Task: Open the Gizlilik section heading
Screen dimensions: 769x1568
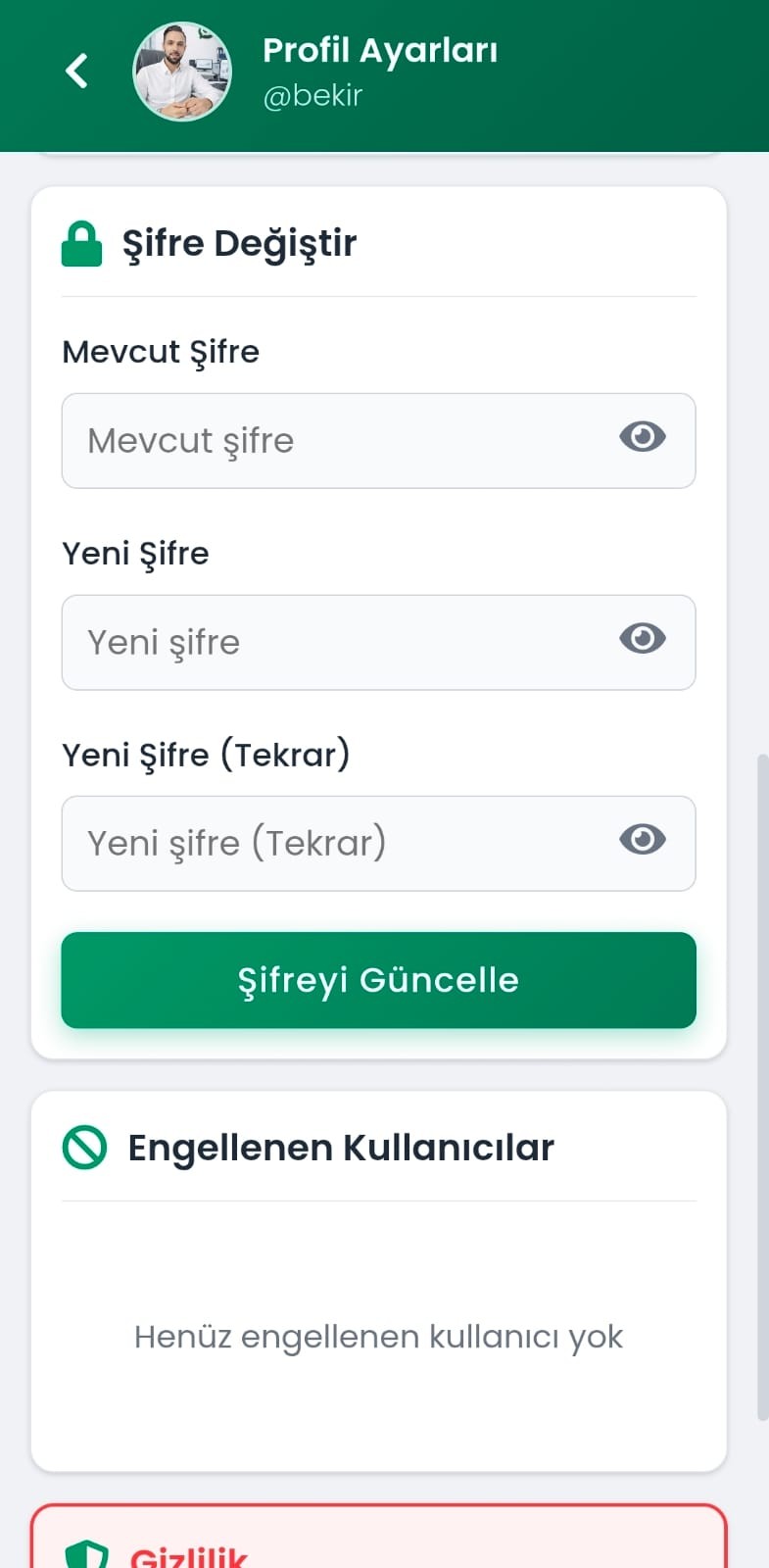Action: pyautogui.click(x=189, y=1556)
